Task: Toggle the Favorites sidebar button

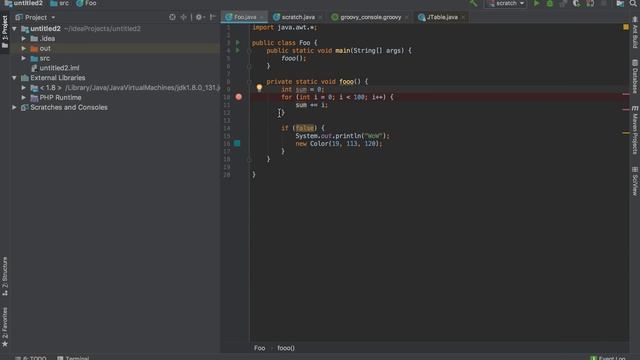Action: 4,327
